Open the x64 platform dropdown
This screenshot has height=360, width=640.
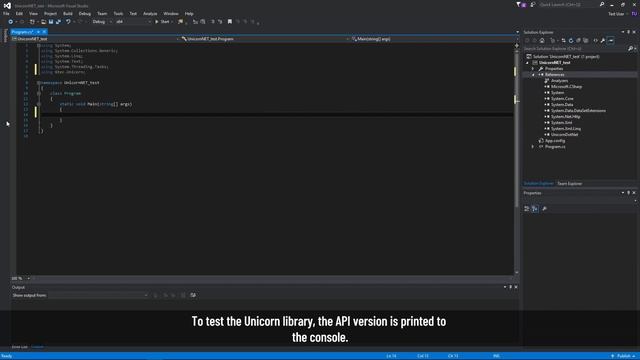(133, 22)
